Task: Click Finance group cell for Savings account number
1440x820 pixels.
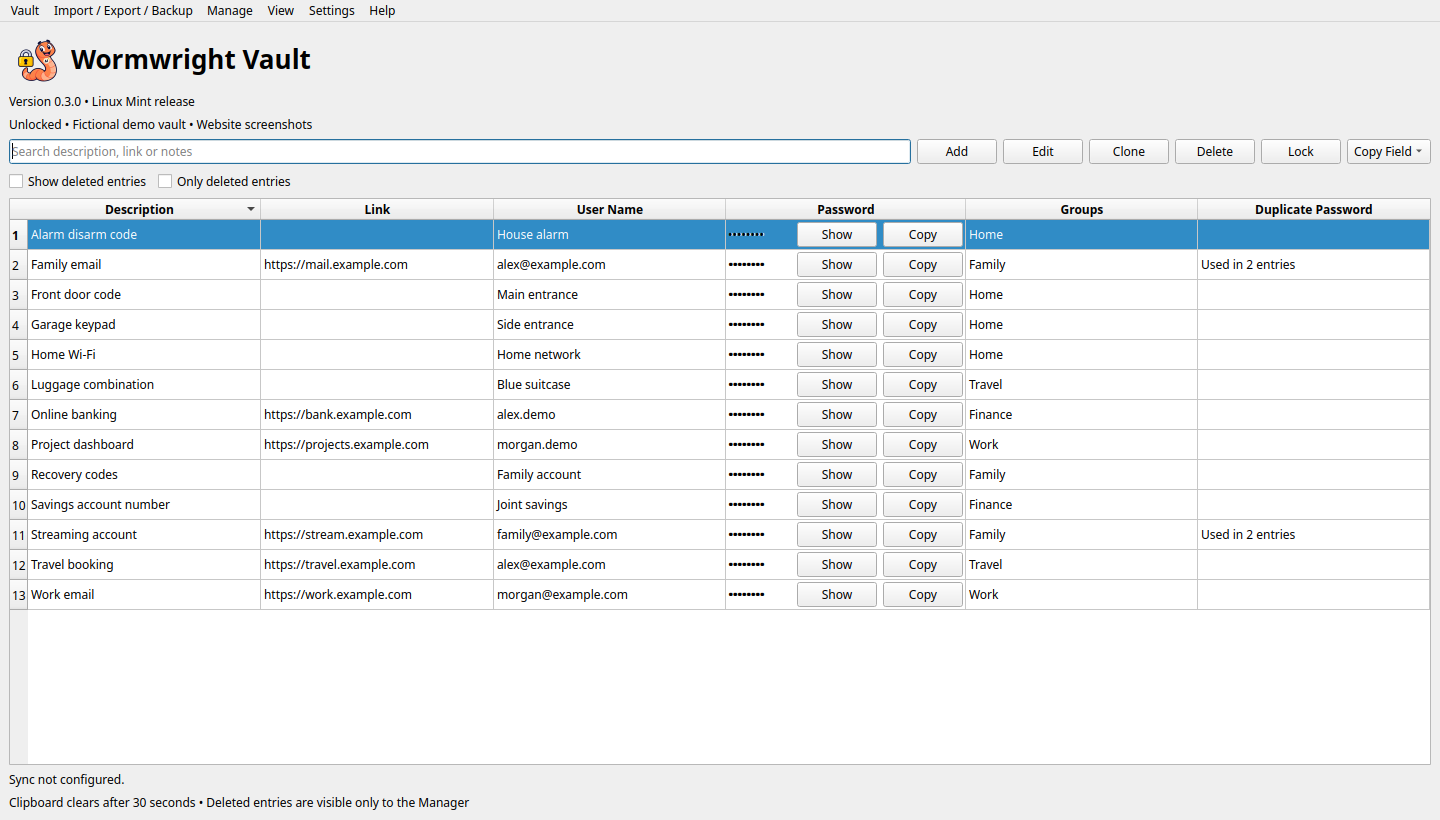Action: tap(1082, 504)
